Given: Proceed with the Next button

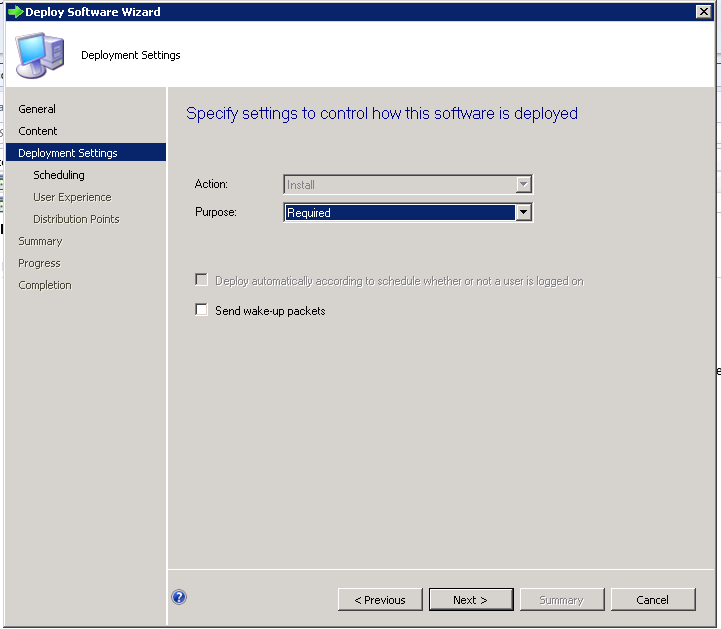Looking at the screenshot, I should [471, 600].
